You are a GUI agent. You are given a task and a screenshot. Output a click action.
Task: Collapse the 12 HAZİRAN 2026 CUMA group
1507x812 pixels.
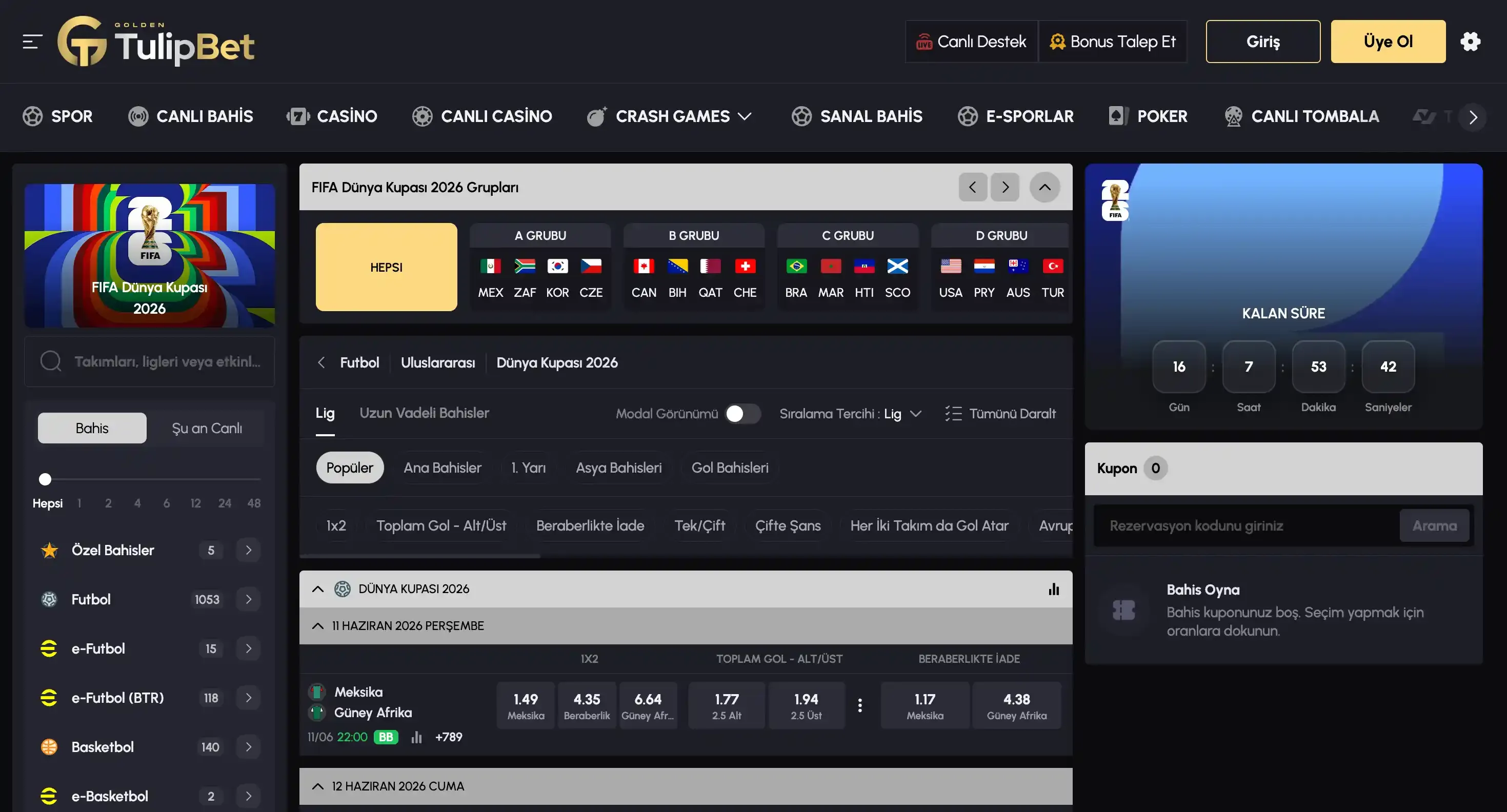318,786
